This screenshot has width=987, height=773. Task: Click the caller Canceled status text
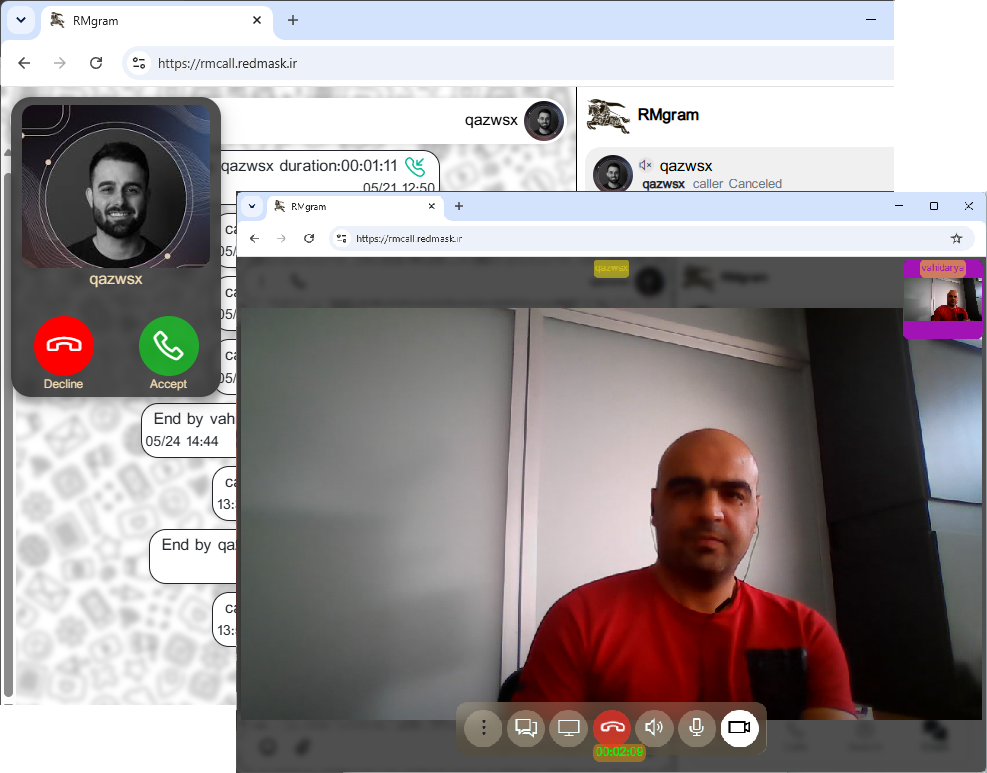point(737,184)
